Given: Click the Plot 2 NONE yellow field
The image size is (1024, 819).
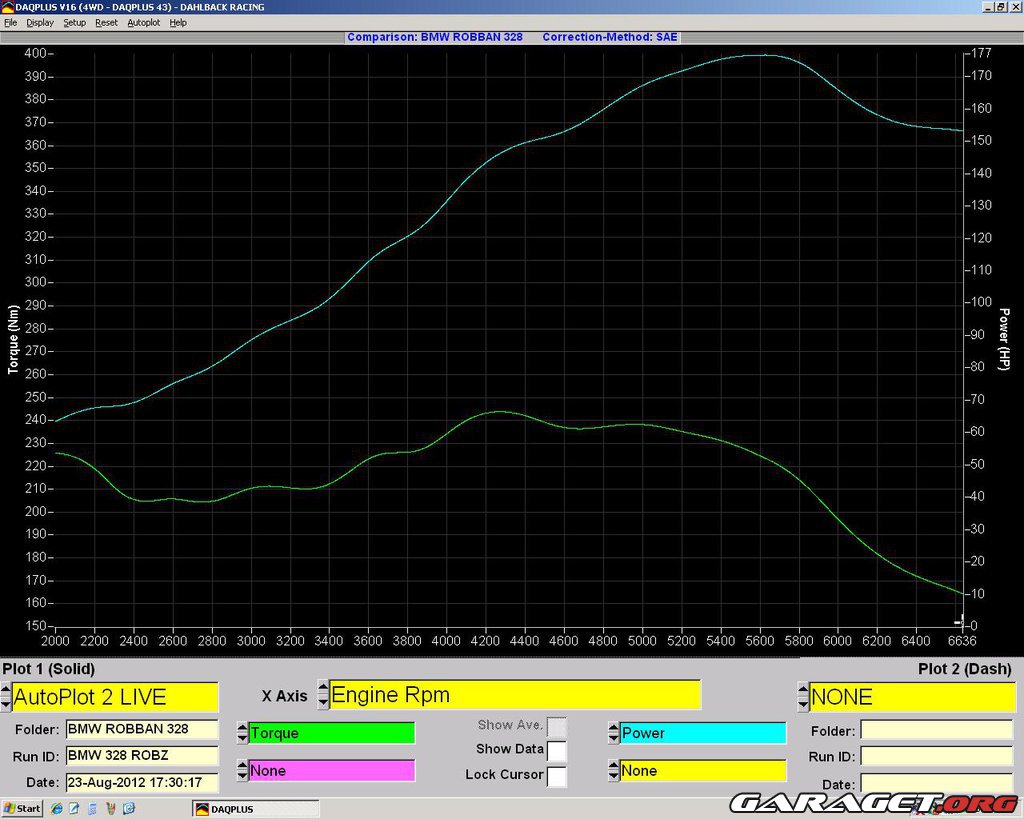Looking at the screenshot, I should click(x=912, y=697).
